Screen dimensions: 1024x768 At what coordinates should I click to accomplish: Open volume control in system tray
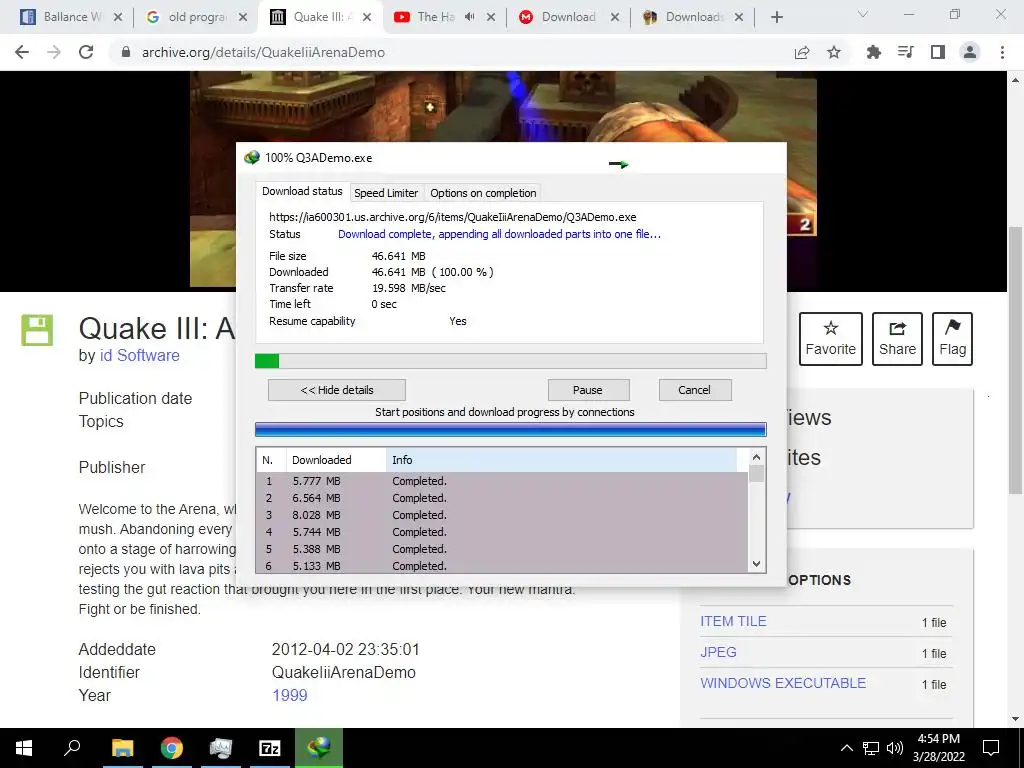point(895,748)
